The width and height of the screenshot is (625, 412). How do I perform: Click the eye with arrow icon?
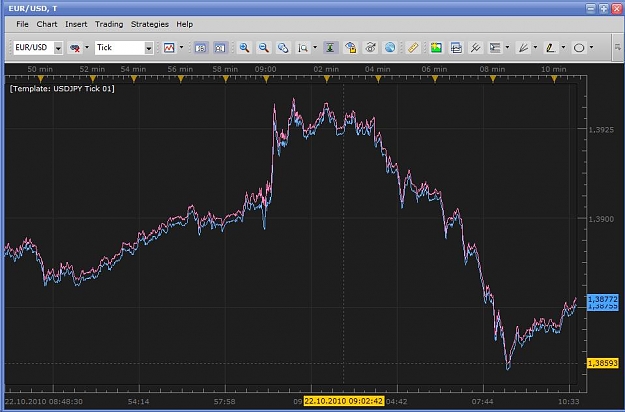click(x=370, y=48)
